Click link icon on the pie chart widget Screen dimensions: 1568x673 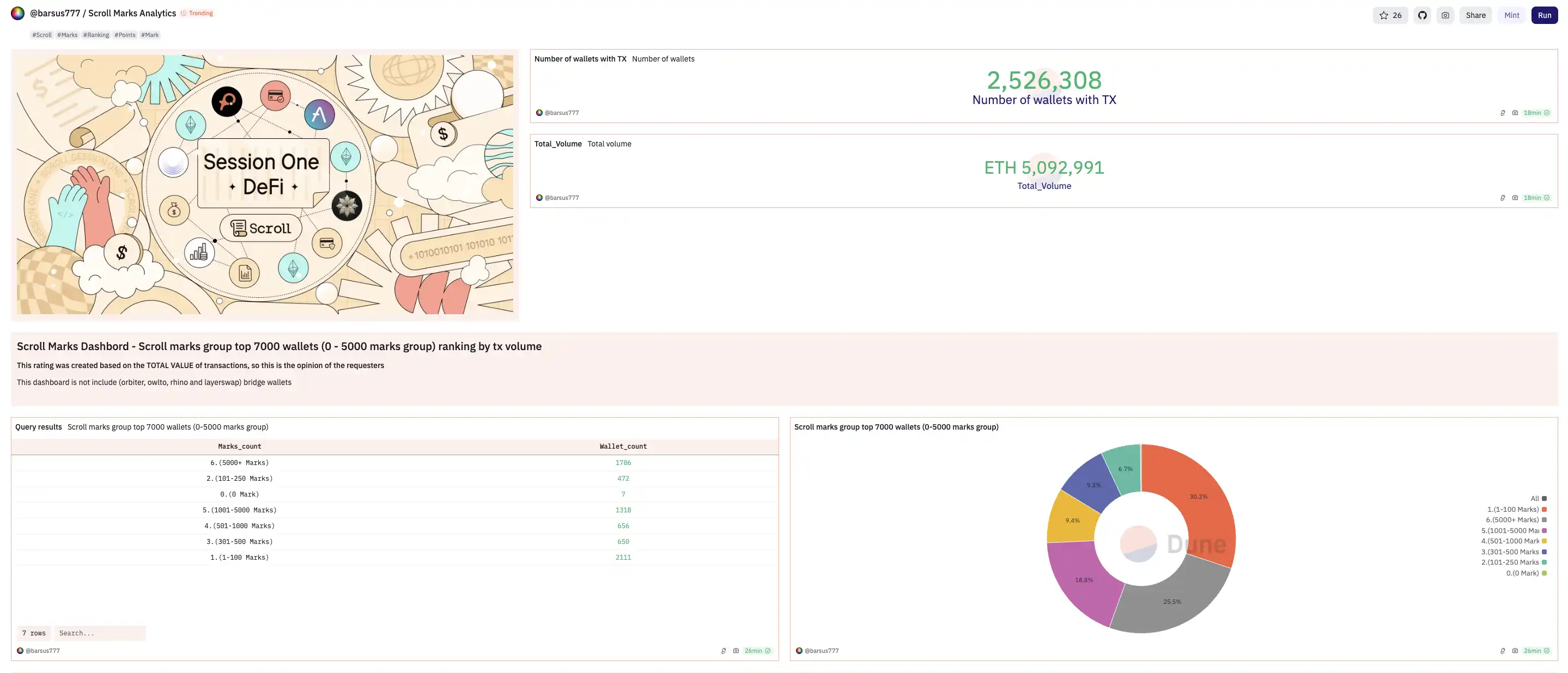pos(1502,651)
